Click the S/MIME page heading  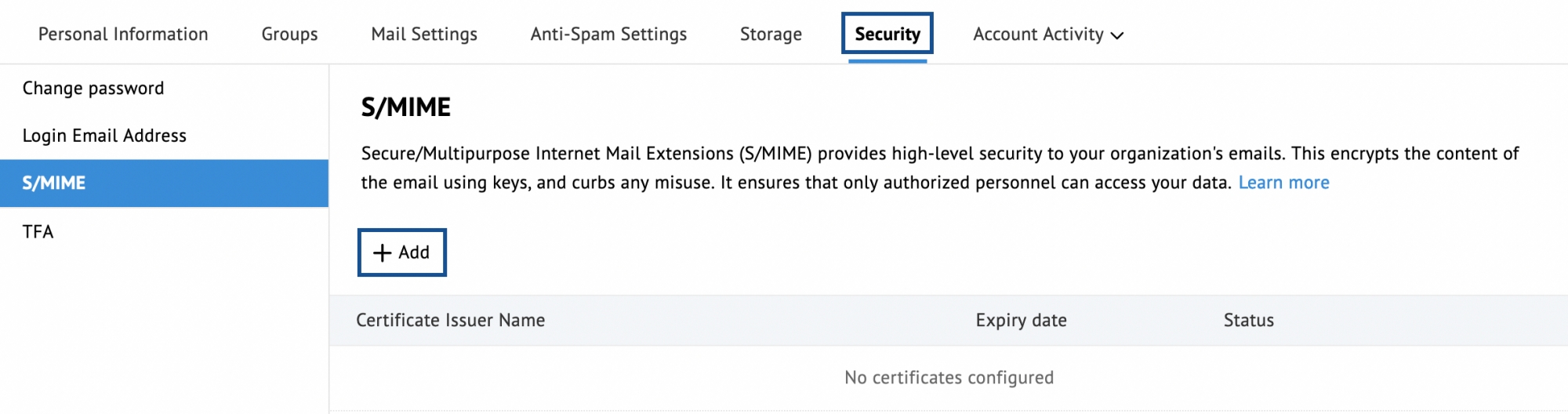click(x=405, y=107)
